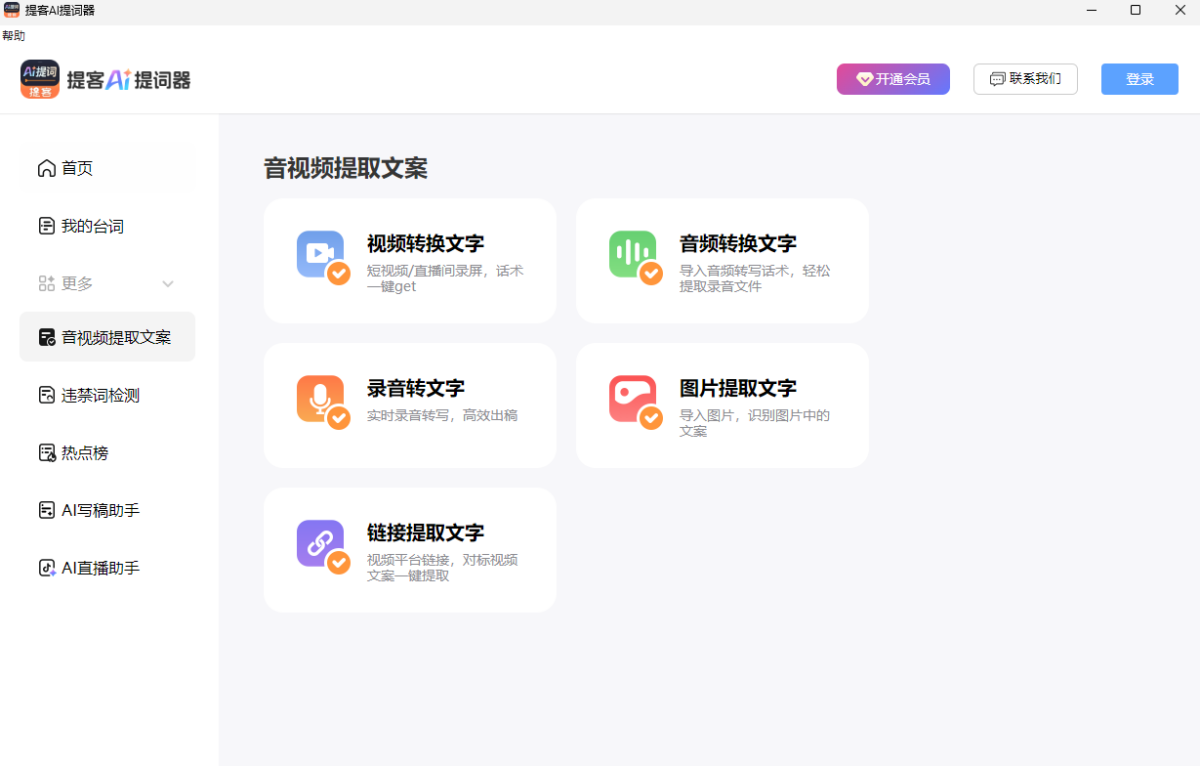This screenshot has width=1200, height=766.
Task: Open the 帮助 menu
Action: [x=14, y=36]
